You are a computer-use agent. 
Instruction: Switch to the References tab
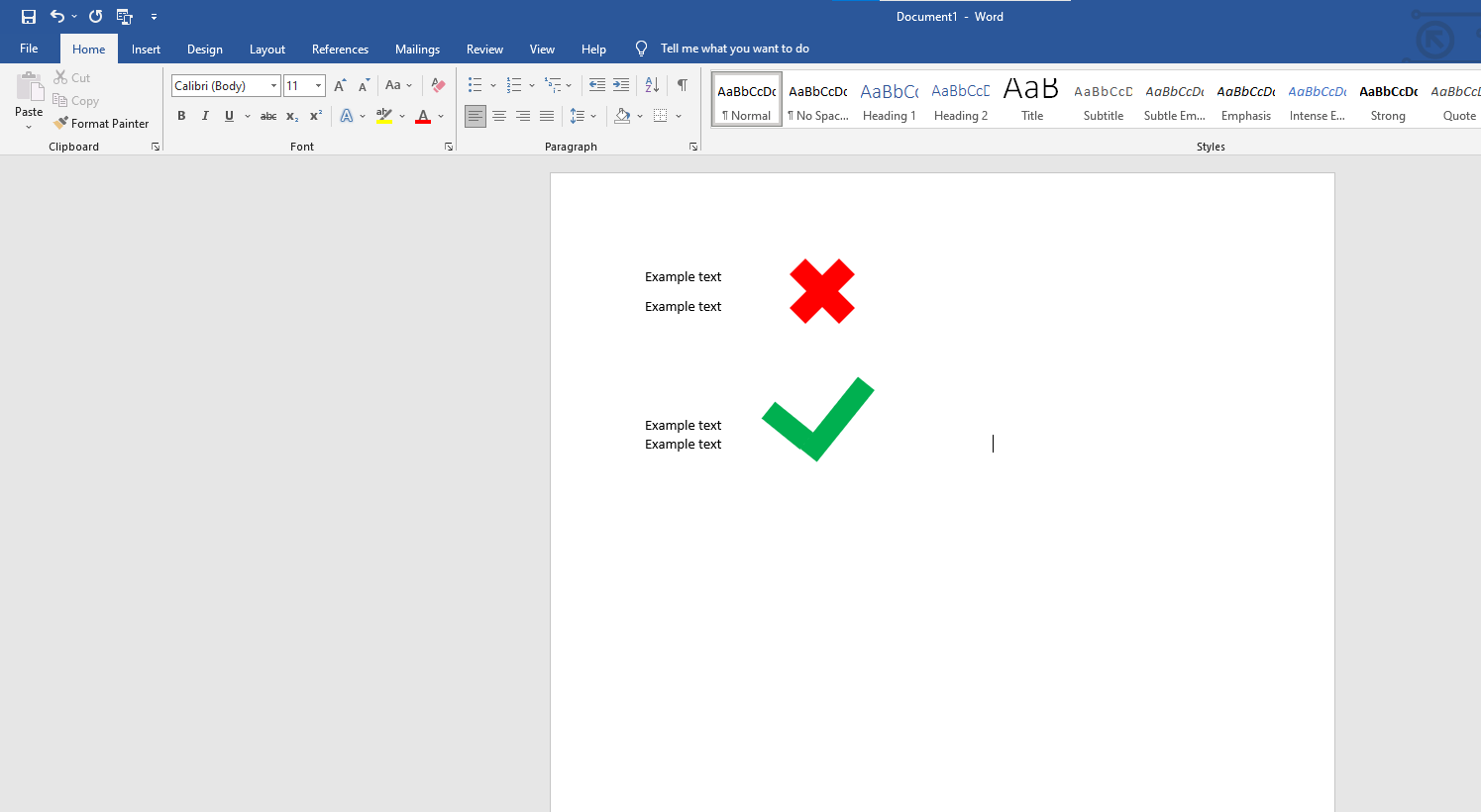click(340, 50)
